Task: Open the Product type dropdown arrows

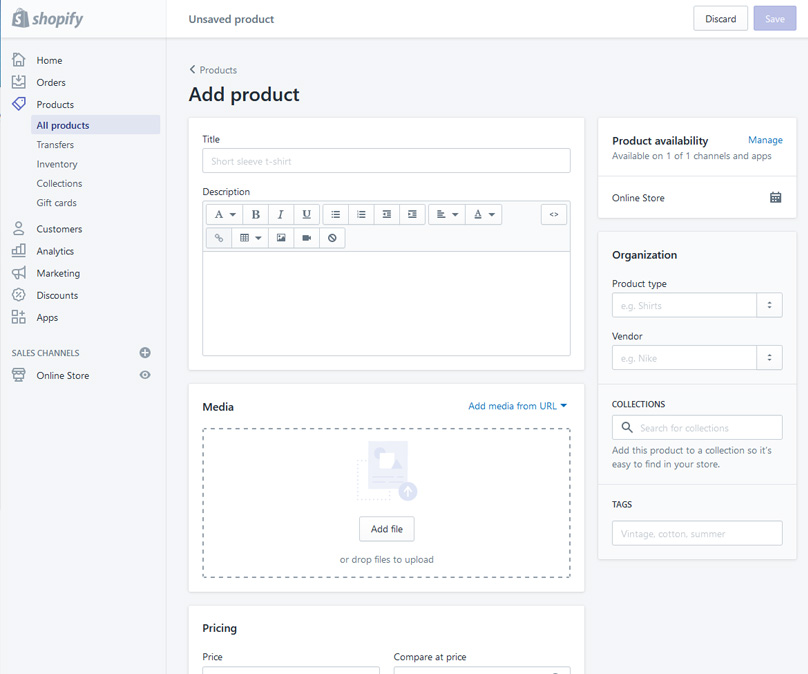Action: coord(769,306)
